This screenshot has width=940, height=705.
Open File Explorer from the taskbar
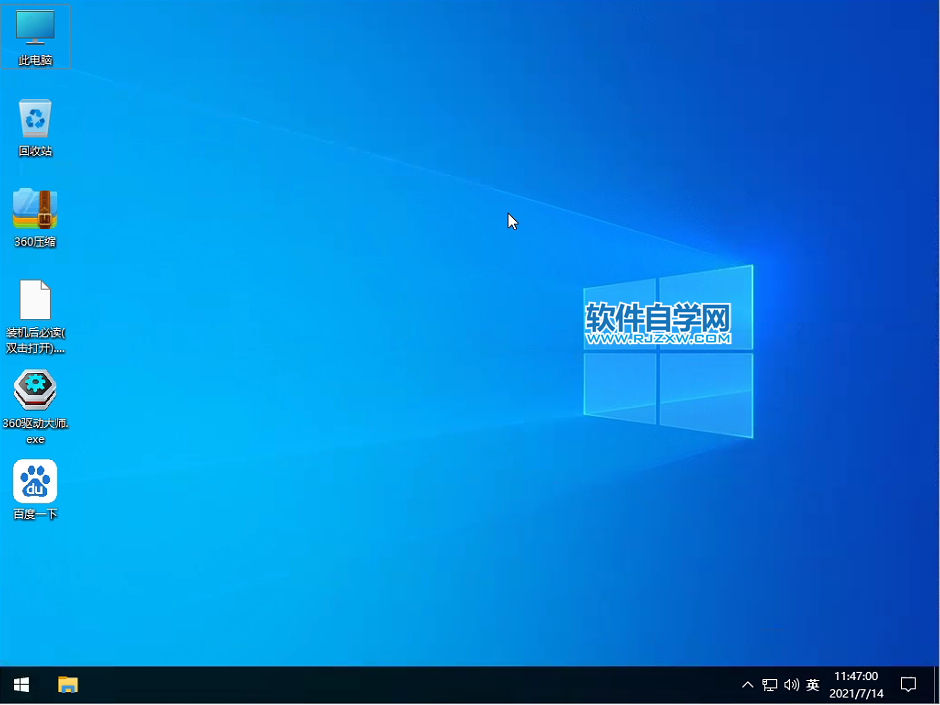68,684
